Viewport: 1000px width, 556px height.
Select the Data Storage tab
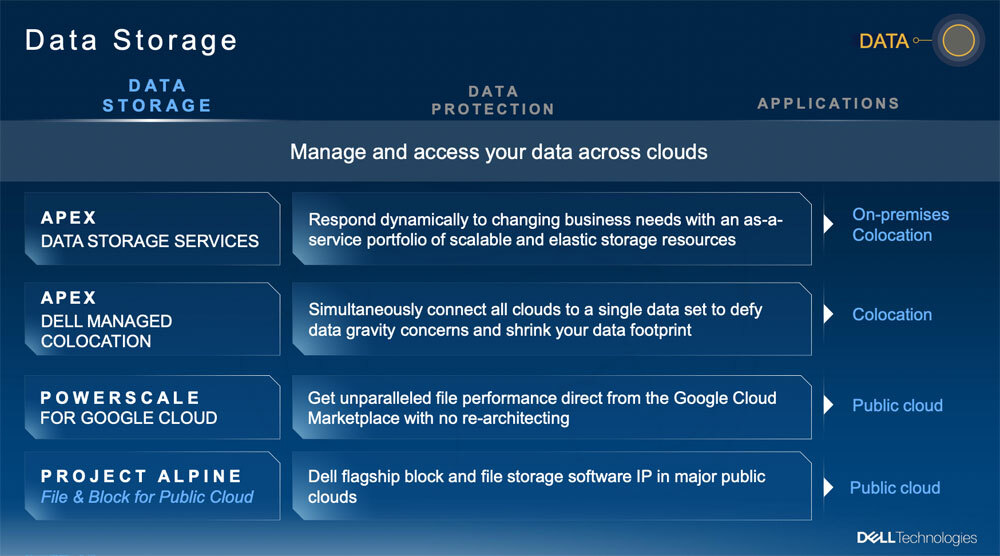157,96
